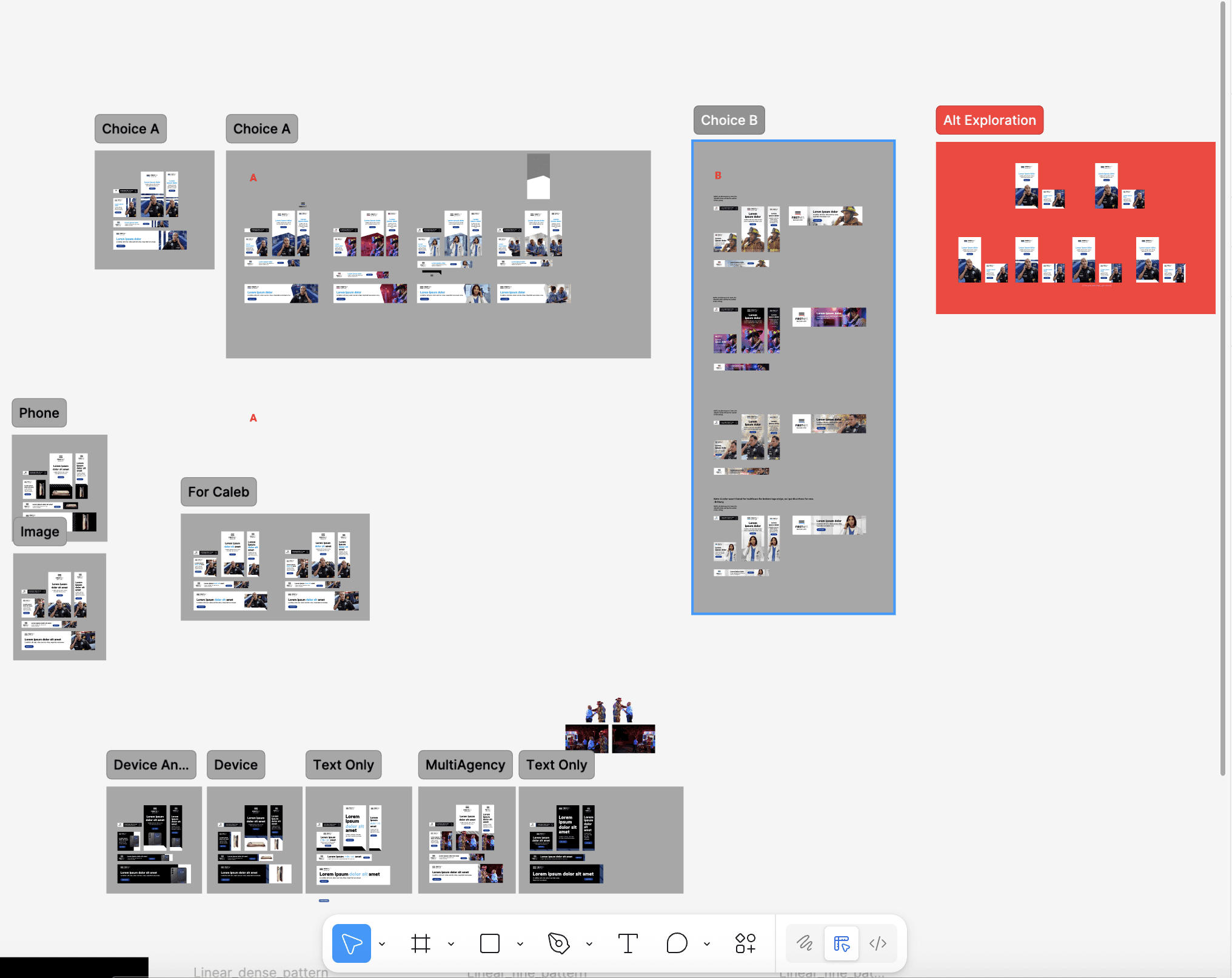Expand the Frame tool dropdown chevron
1232x978 pixels.
click(451, 944)
